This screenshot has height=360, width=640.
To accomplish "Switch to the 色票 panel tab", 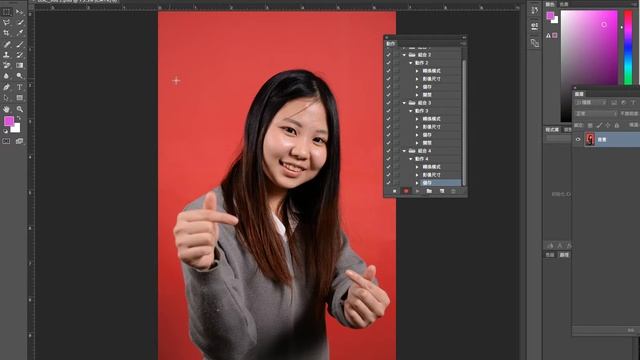I will (564, 4).
